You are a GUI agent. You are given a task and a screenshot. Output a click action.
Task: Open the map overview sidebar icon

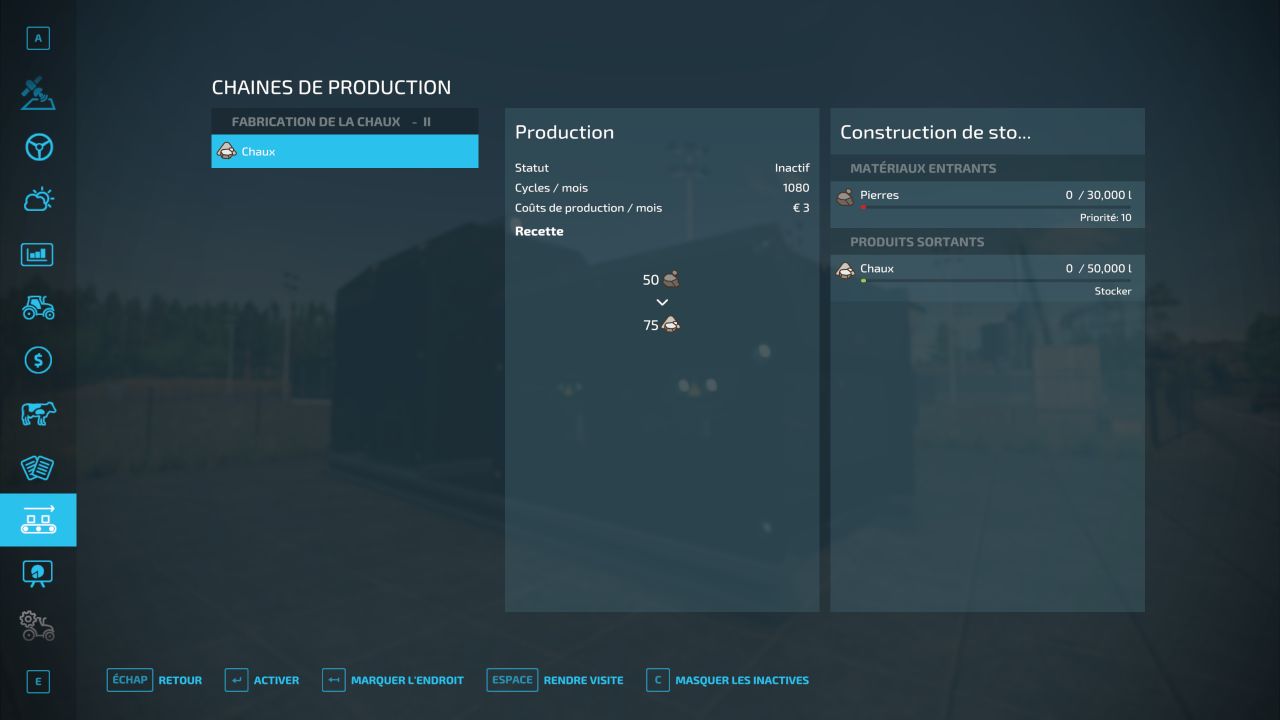pos(38,93)
